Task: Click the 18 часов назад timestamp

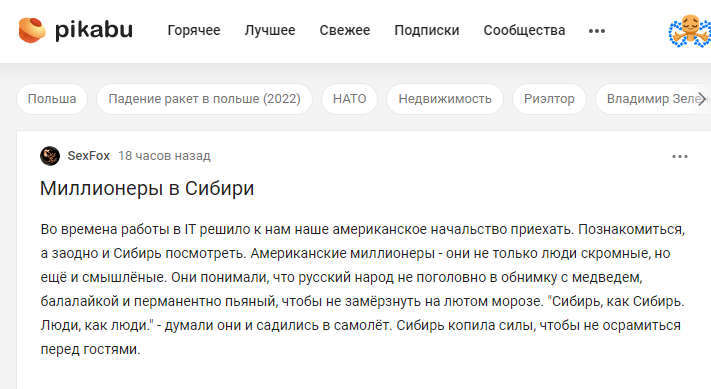Action: pyautogui.click(x=164, y=156)
